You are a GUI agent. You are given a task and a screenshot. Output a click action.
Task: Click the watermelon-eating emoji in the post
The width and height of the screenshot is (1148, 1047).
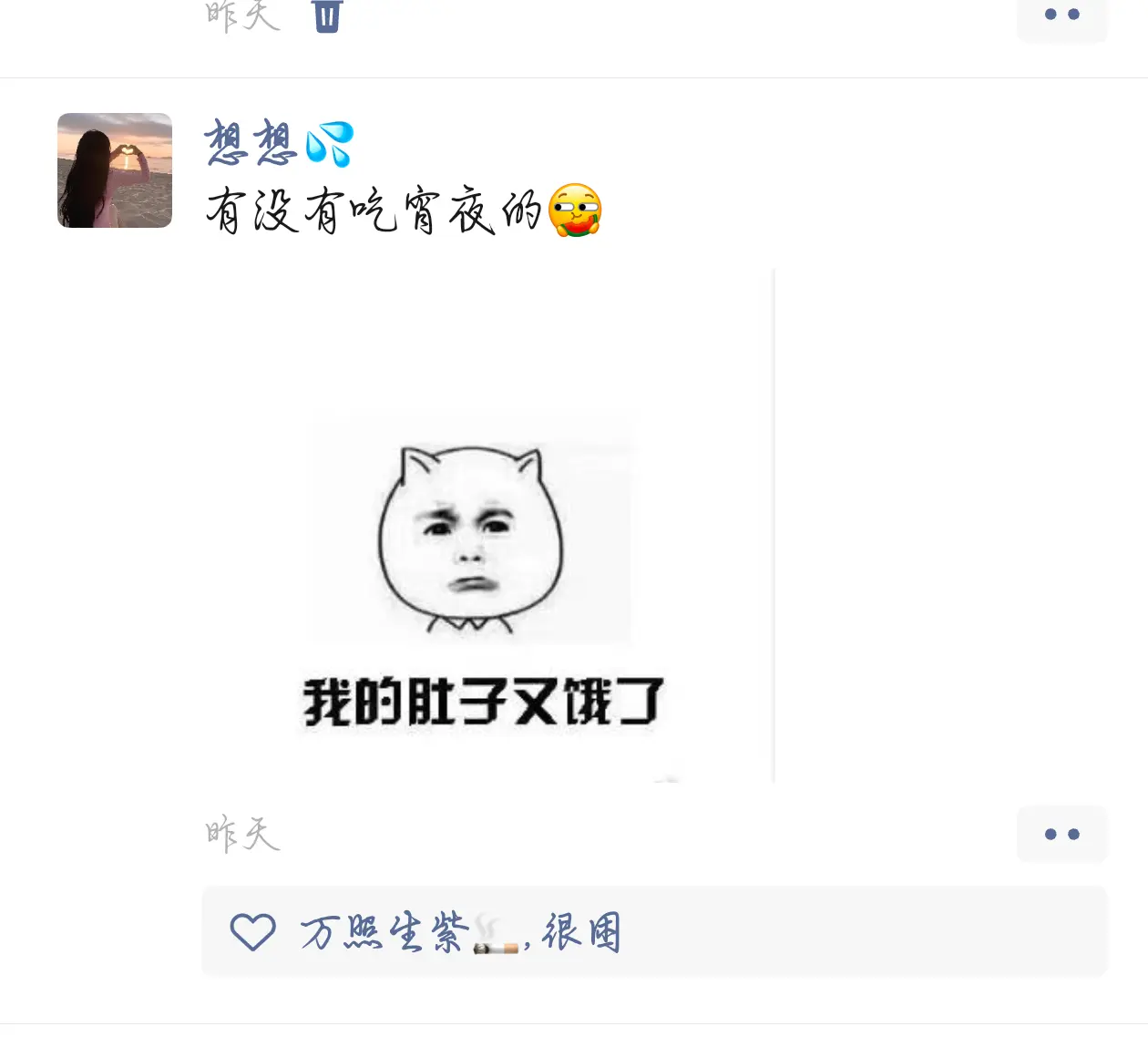pyautogui.click(x=576, y=210)
